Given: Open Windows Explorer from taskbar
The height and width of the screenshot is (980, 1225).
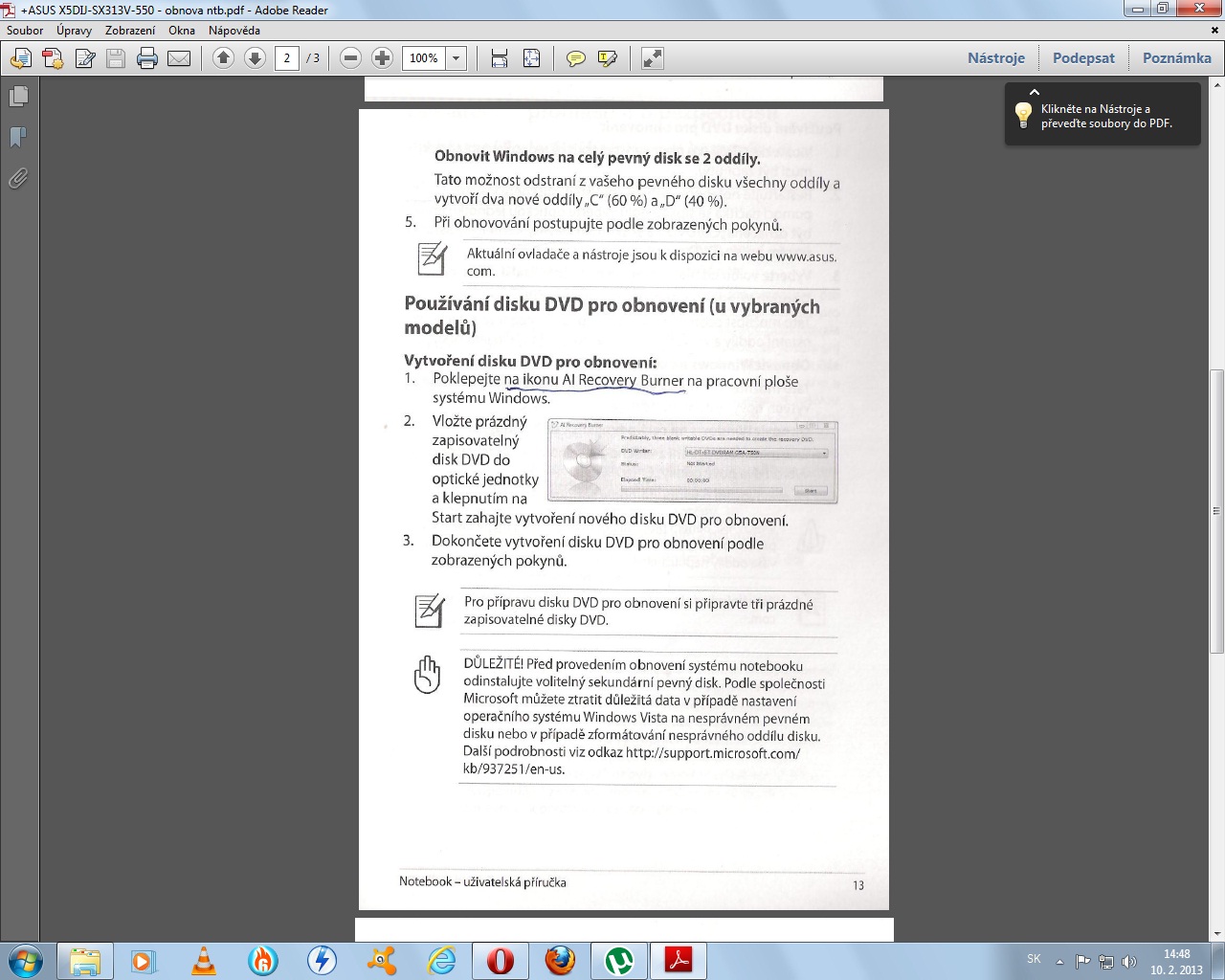Looking at the screenshot, I should tap(85, 960).
